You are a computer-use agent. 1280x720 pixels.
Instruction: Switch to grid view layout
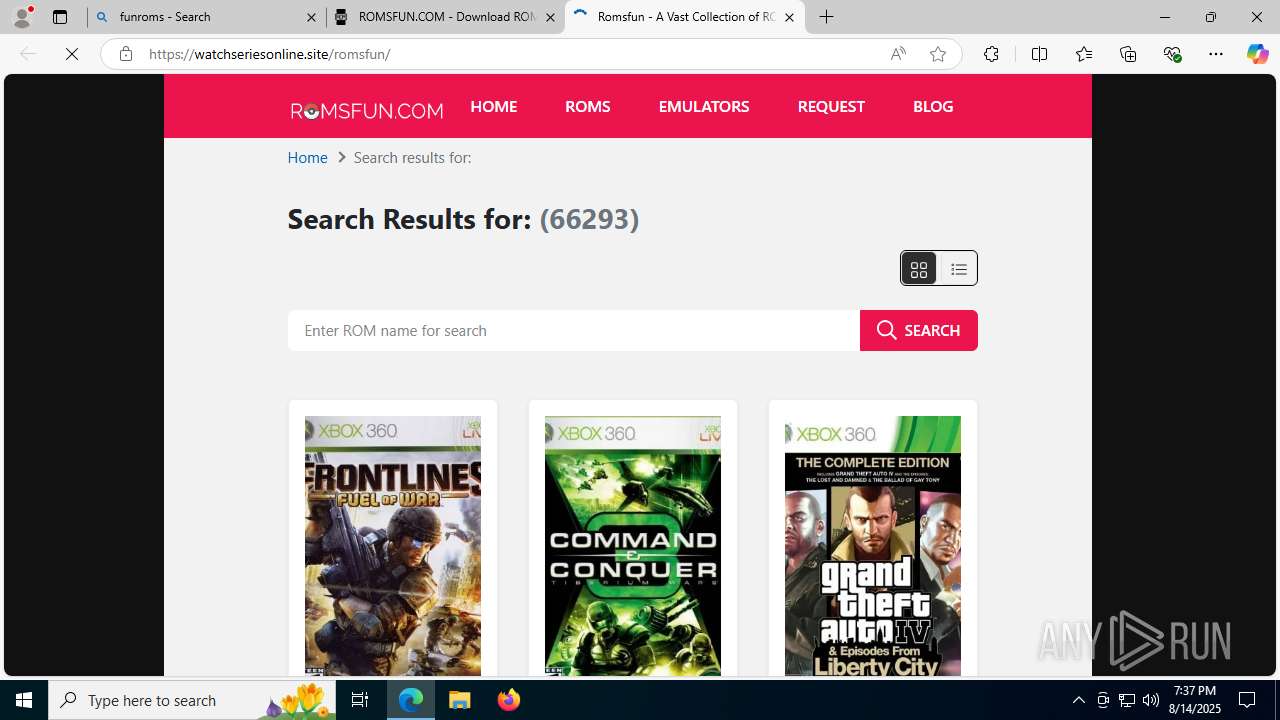click(919, 269)
